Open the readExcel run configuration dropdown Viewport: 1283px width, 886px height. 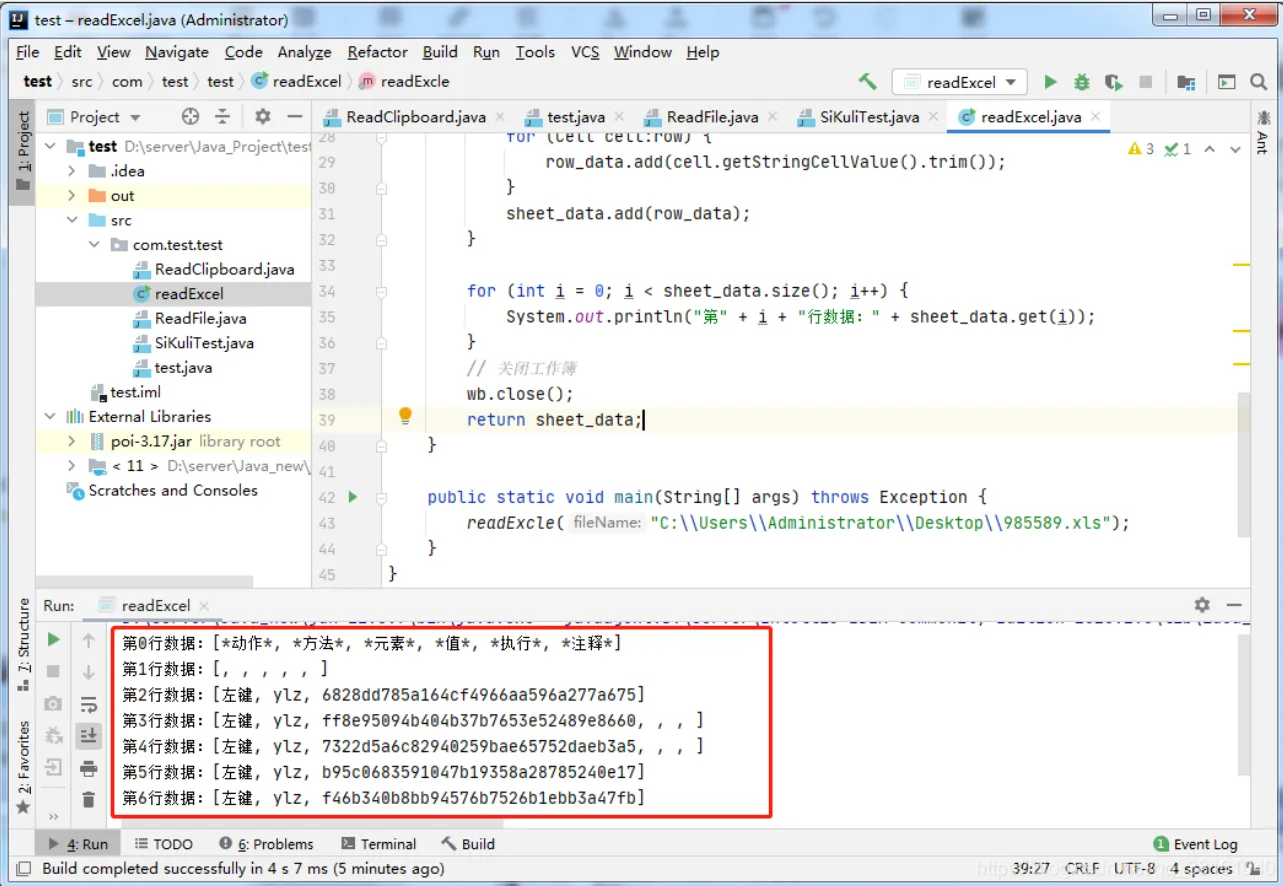(960, 82)
